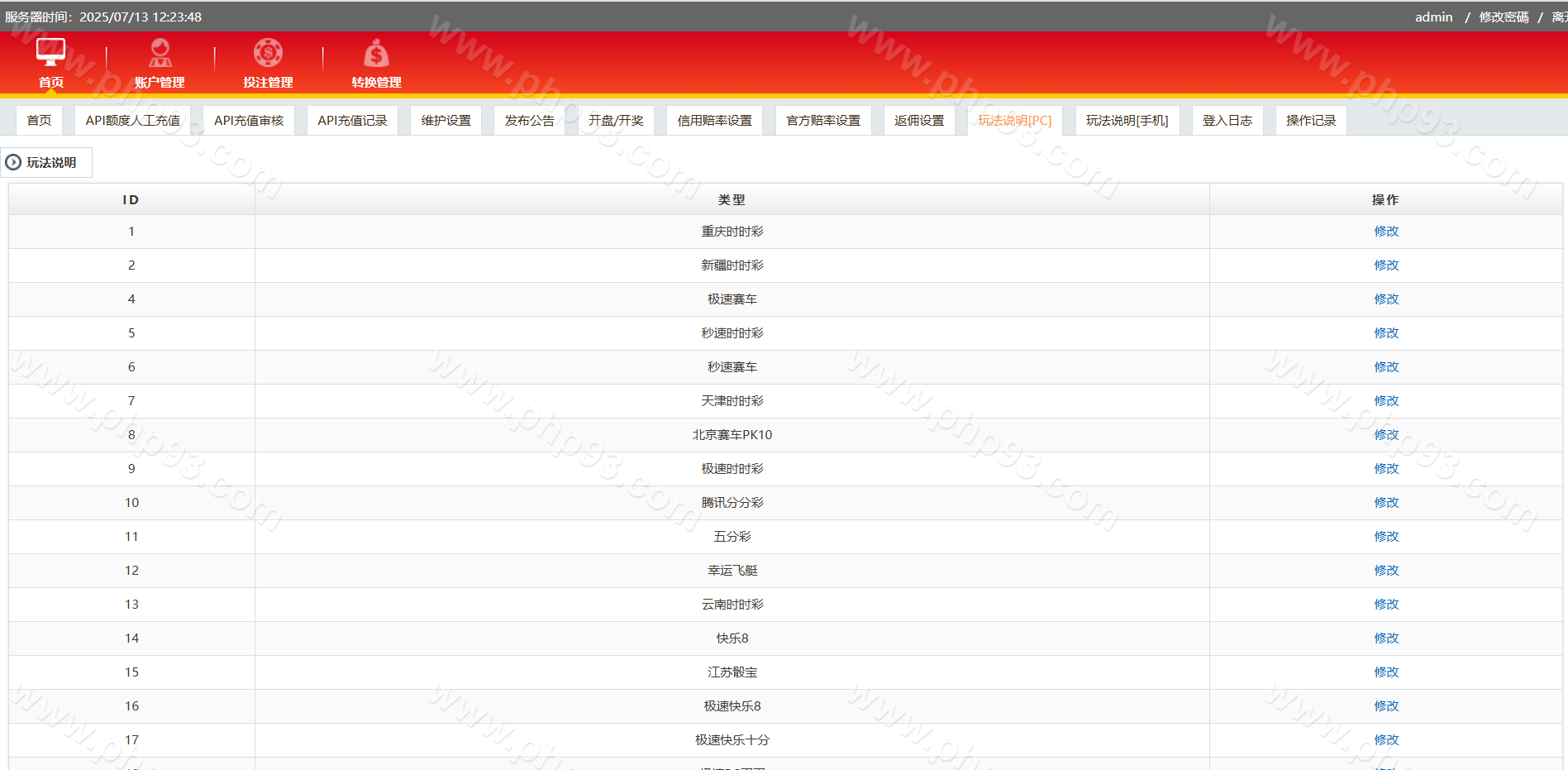Switch to API额度人工充值 tab
1568x770 pixels.
[x=132, y=121]
